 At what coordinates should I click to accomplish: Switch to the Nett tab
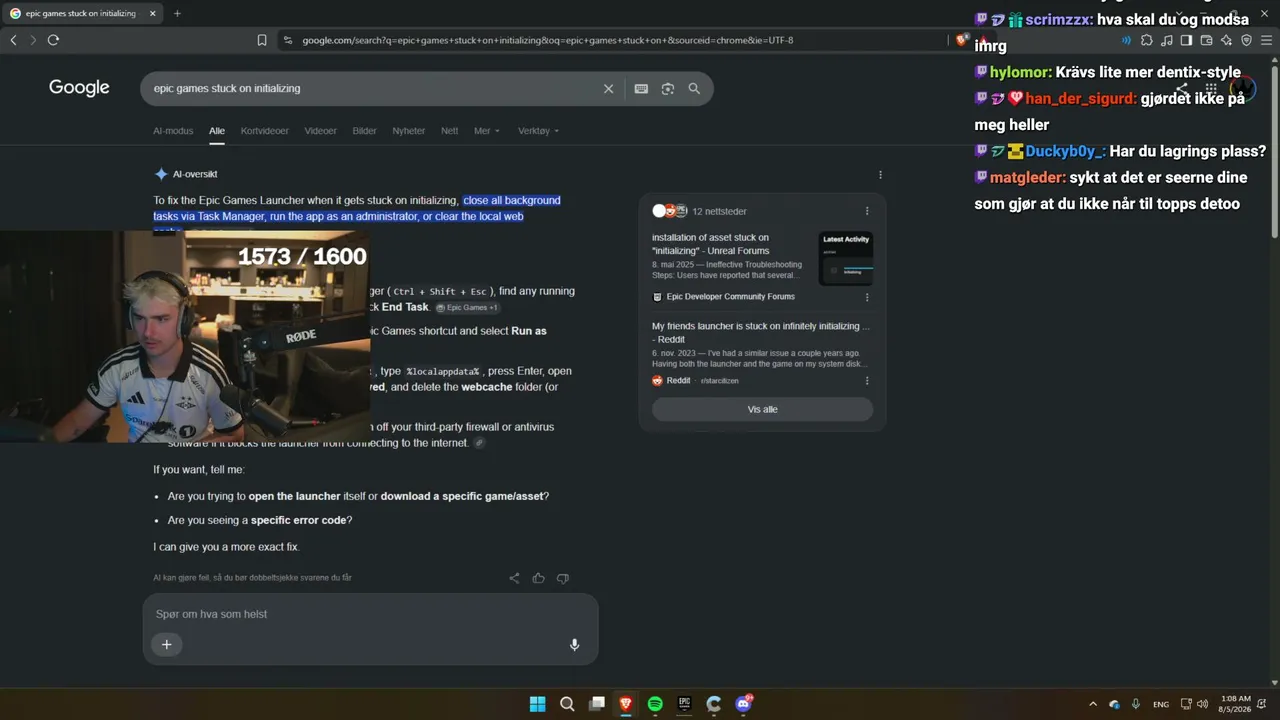tap(450, 131)
